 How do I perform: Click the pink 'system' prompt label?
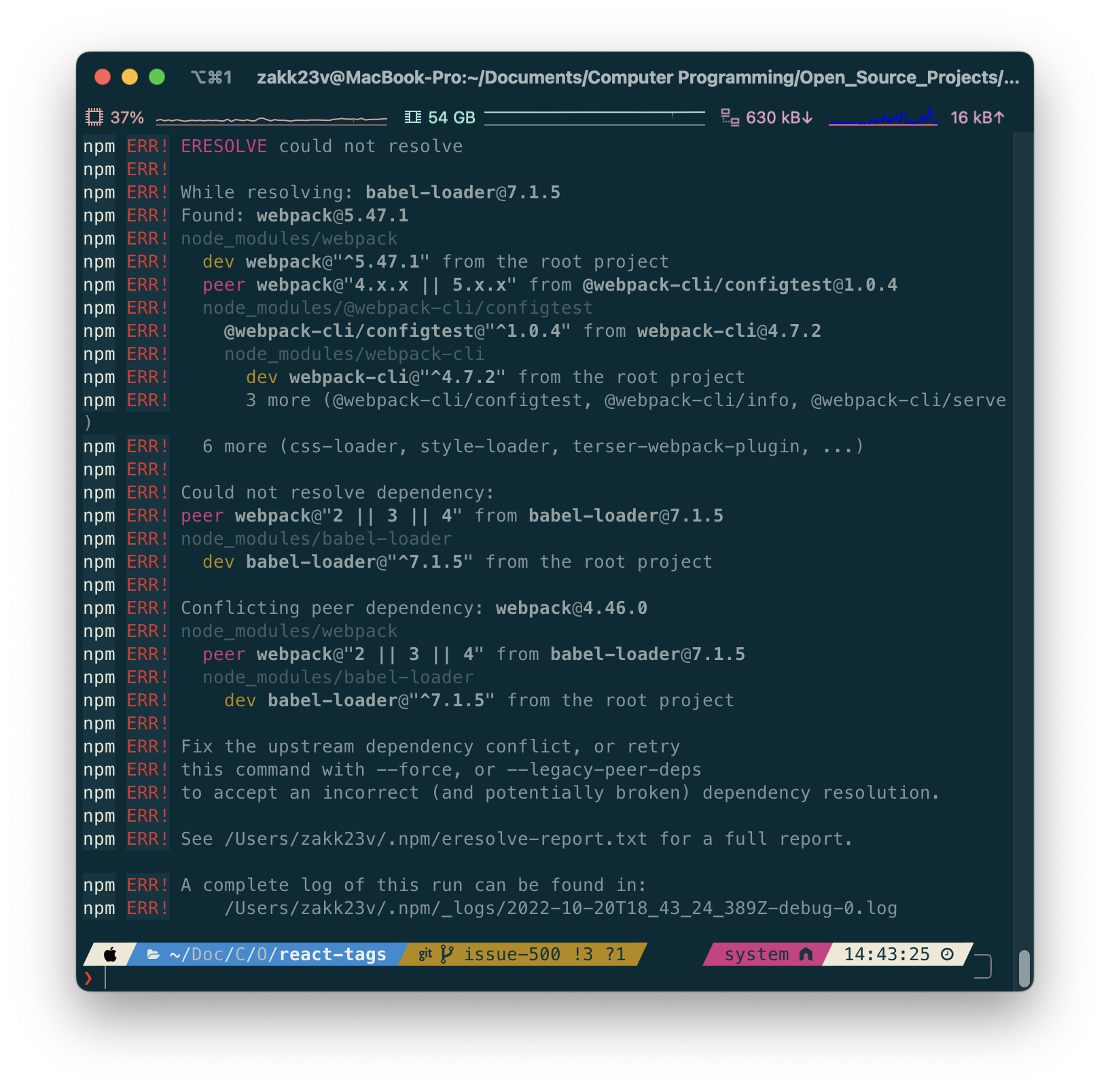(x=757, y=954)
